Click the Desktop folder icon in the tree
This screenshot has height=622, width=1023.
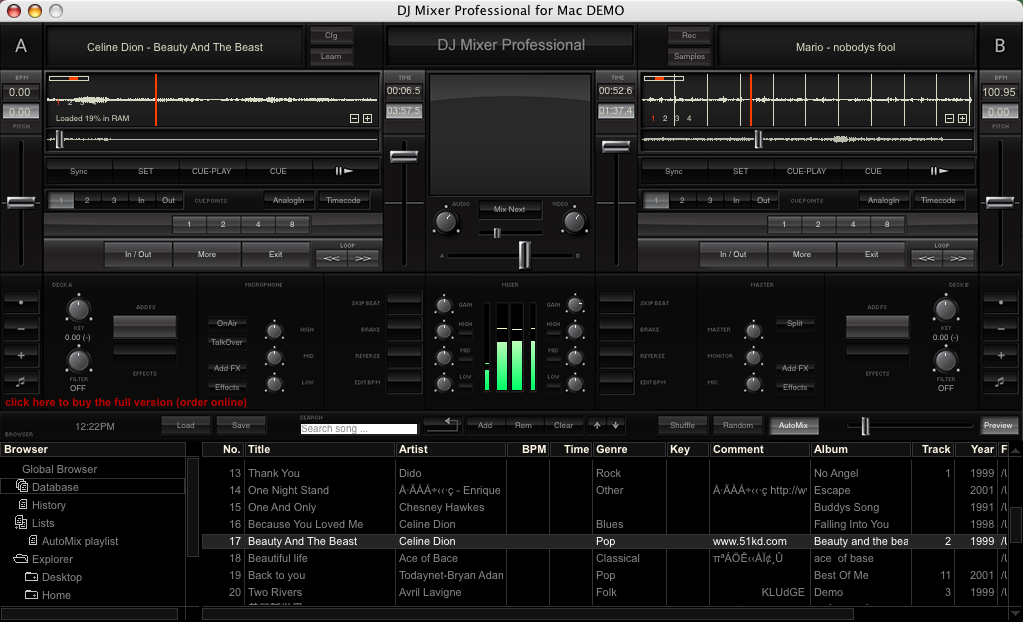point(31,576)
